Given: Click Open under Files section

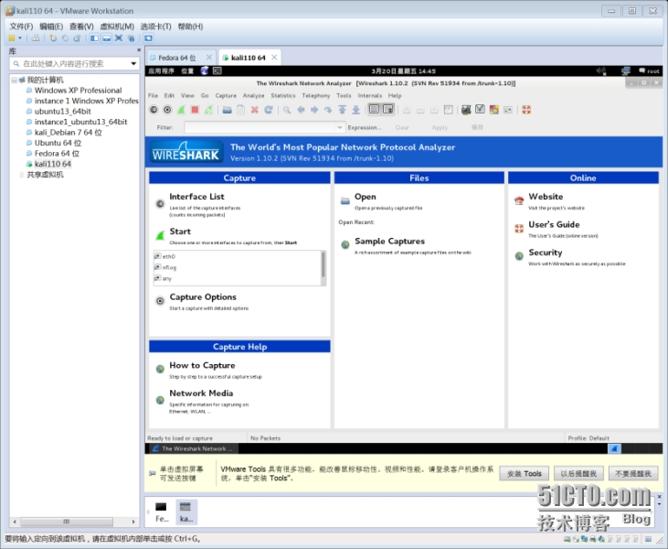Looking at the screenshot, I should [x=365, y=197].
